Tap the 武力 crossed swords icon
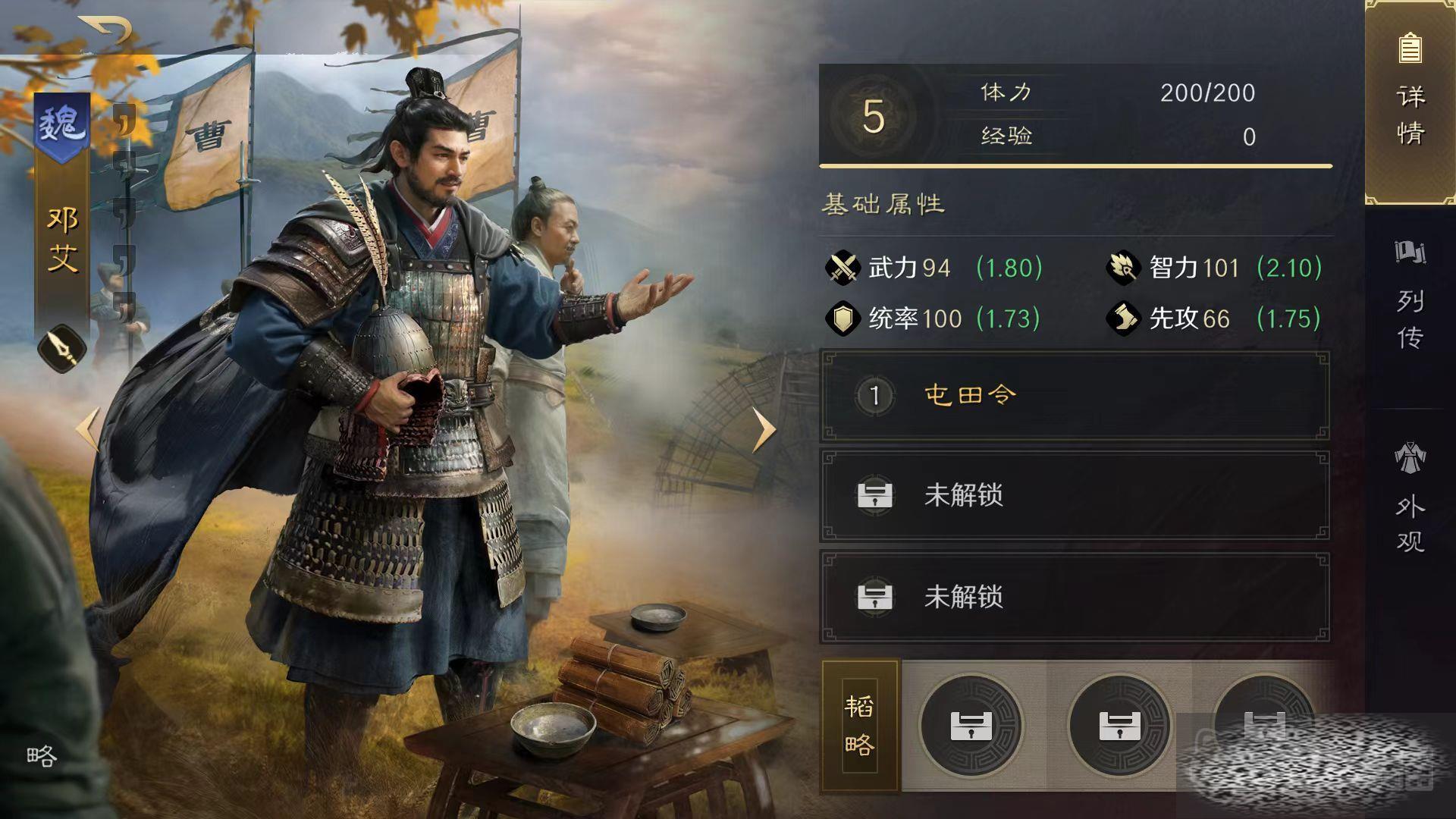The image size is (1456, 819). [x=843, y=268]
